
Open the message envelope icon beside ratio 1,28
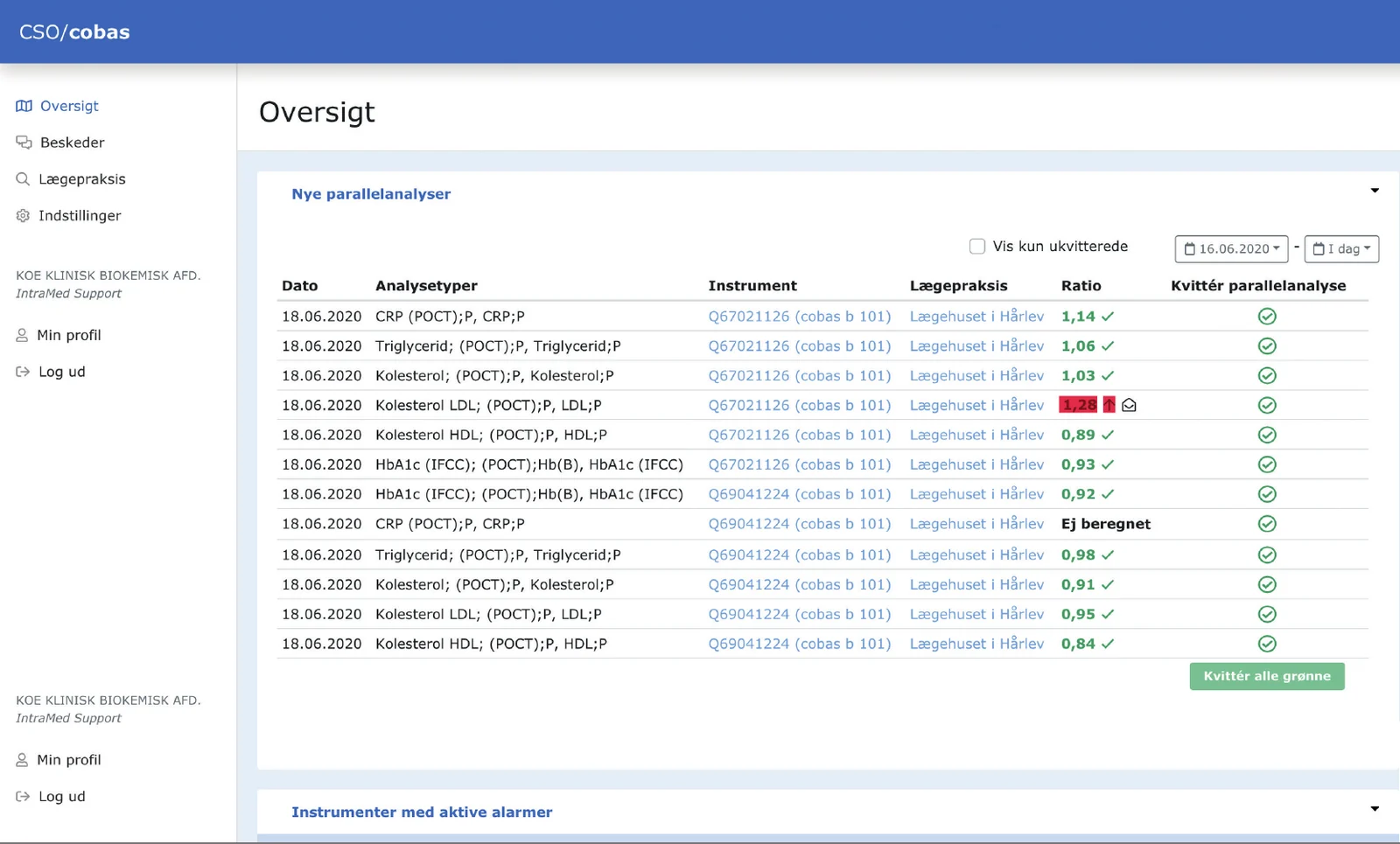pyautogui.click(x=1129, y=406)
